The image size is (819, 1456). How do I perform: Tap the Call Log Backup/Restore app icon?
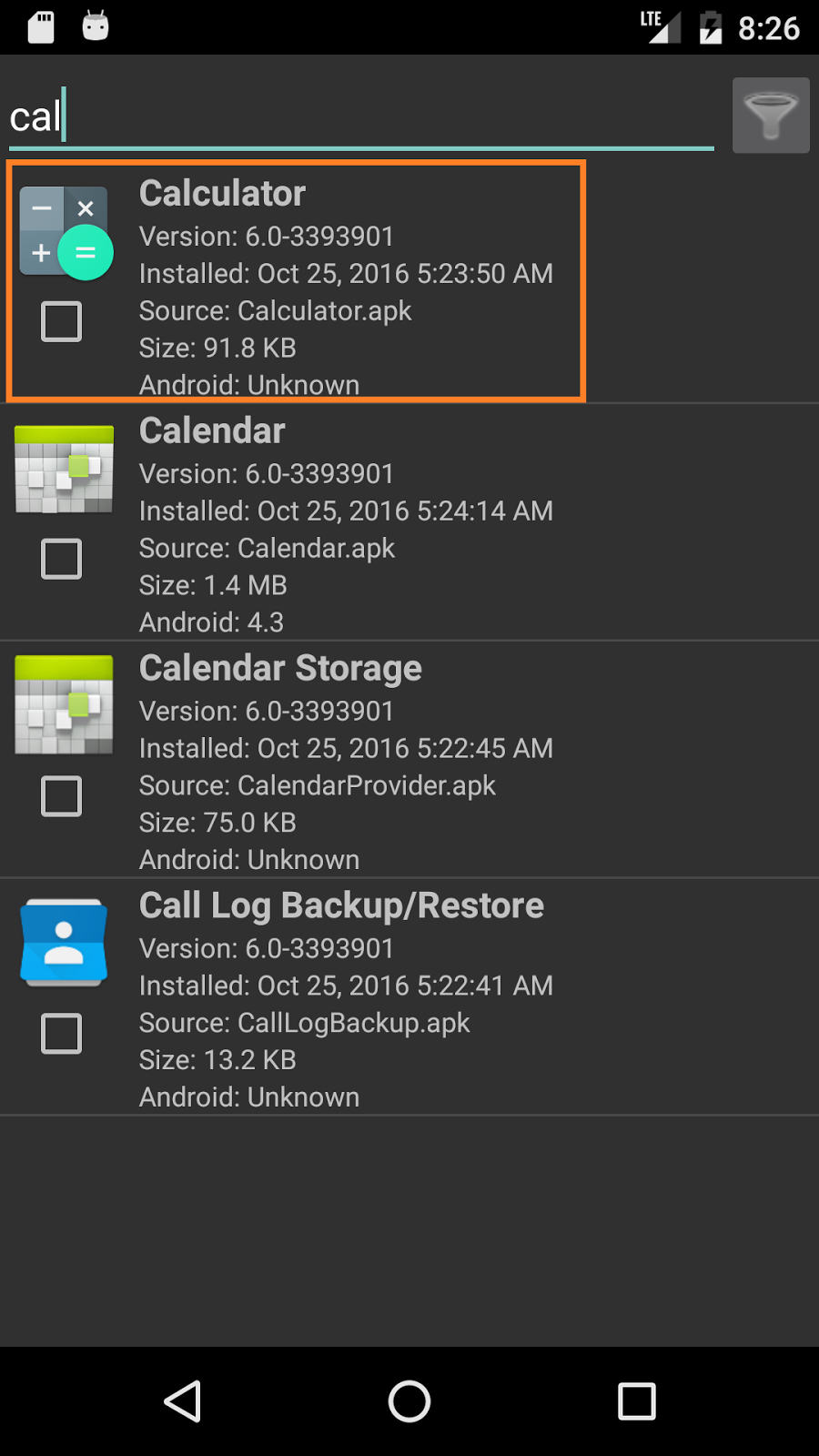tap(62, 942)
